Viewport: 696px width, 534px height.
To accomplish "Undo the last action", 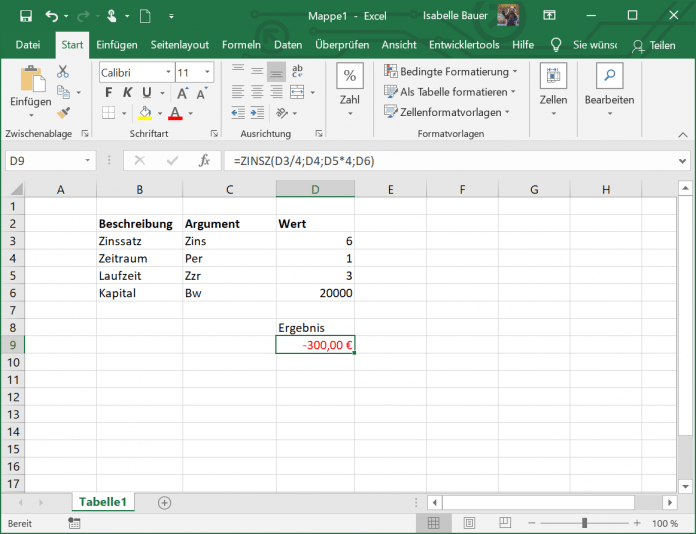I will coord(51,16).
